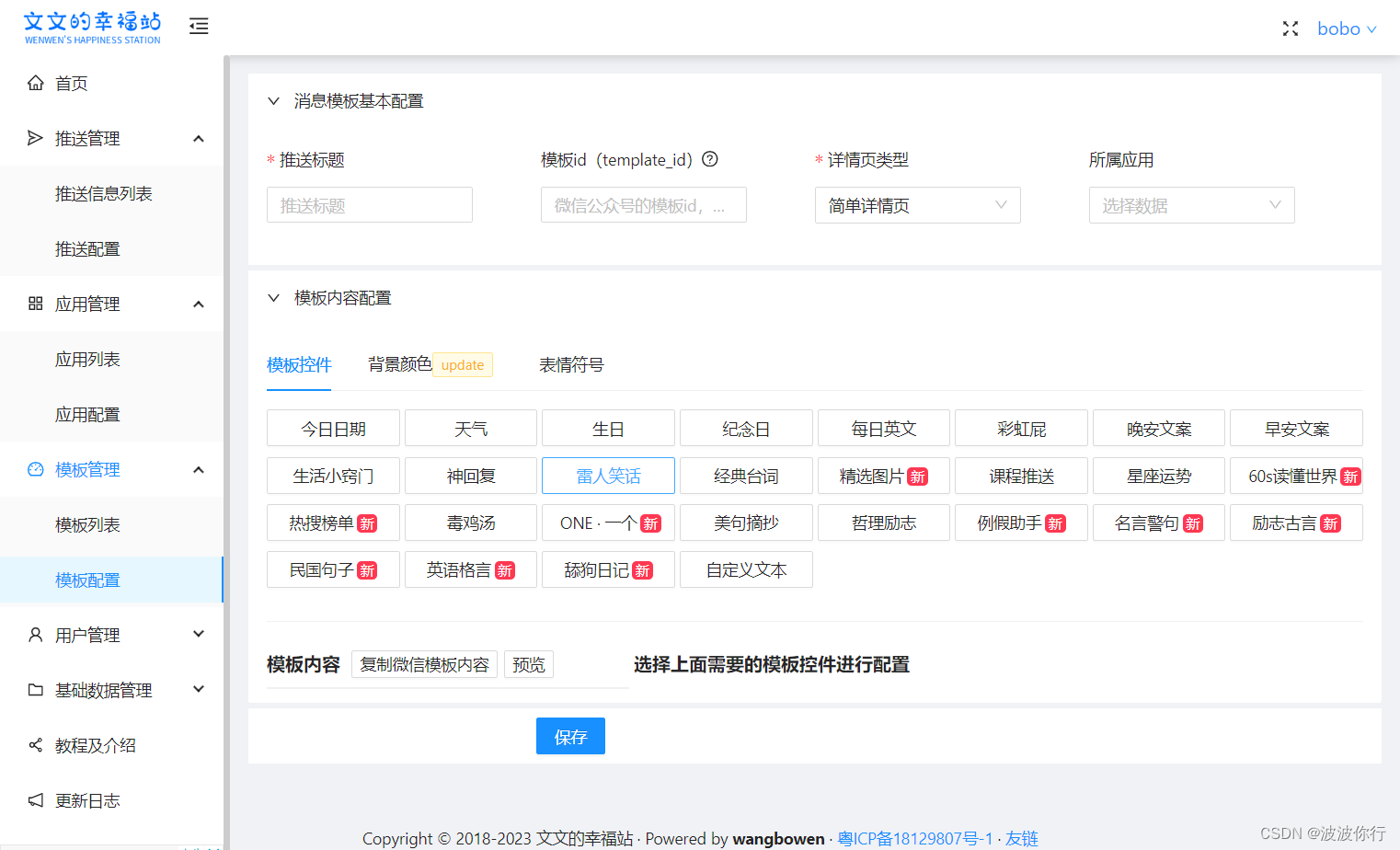Add the 神回复 widget

click(471, 476)
